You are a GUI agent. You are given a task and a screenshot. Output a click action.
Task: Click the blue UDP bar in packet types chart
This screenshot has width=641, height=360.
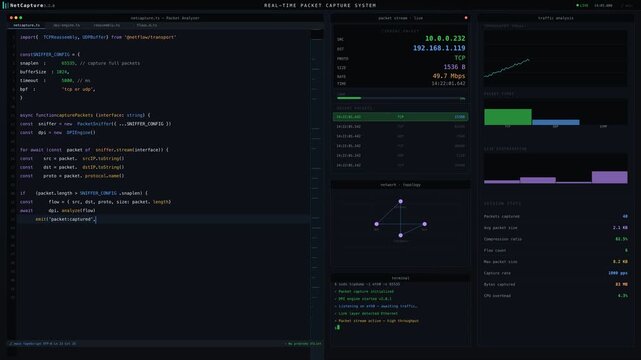556,122
